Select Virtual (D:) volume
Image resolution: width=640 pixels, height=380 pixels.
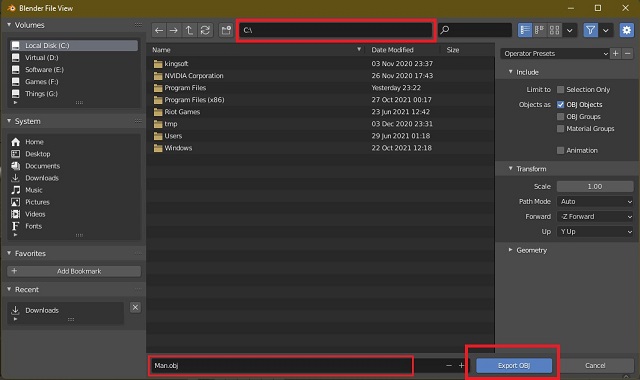click(x=73, y=58)
